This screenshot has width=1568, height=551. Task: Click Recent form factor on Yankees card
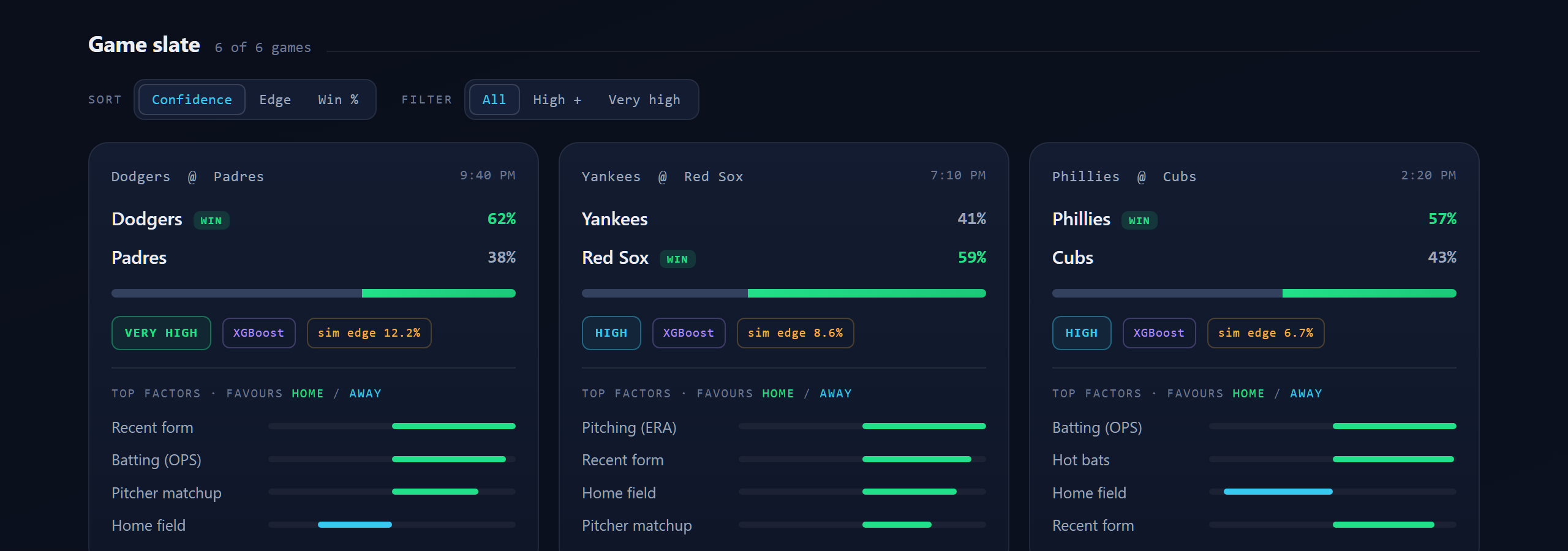784,460
